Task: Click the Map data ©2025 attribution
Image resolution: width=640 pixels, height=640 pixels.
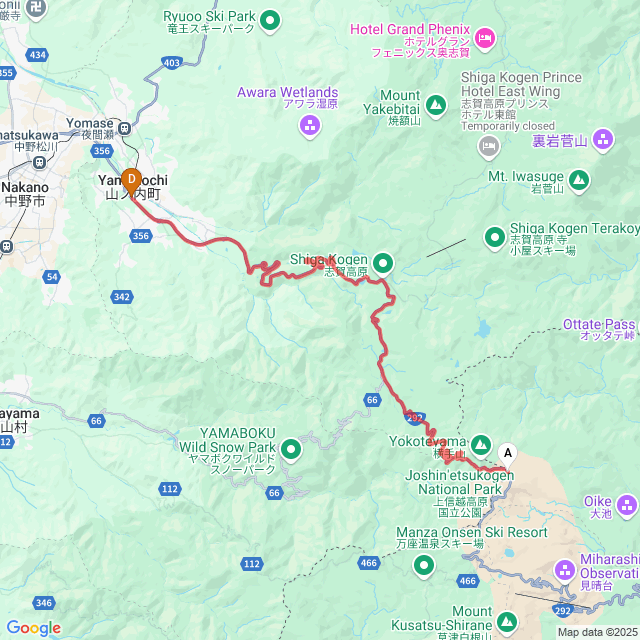Action: [x=598, y=633]
